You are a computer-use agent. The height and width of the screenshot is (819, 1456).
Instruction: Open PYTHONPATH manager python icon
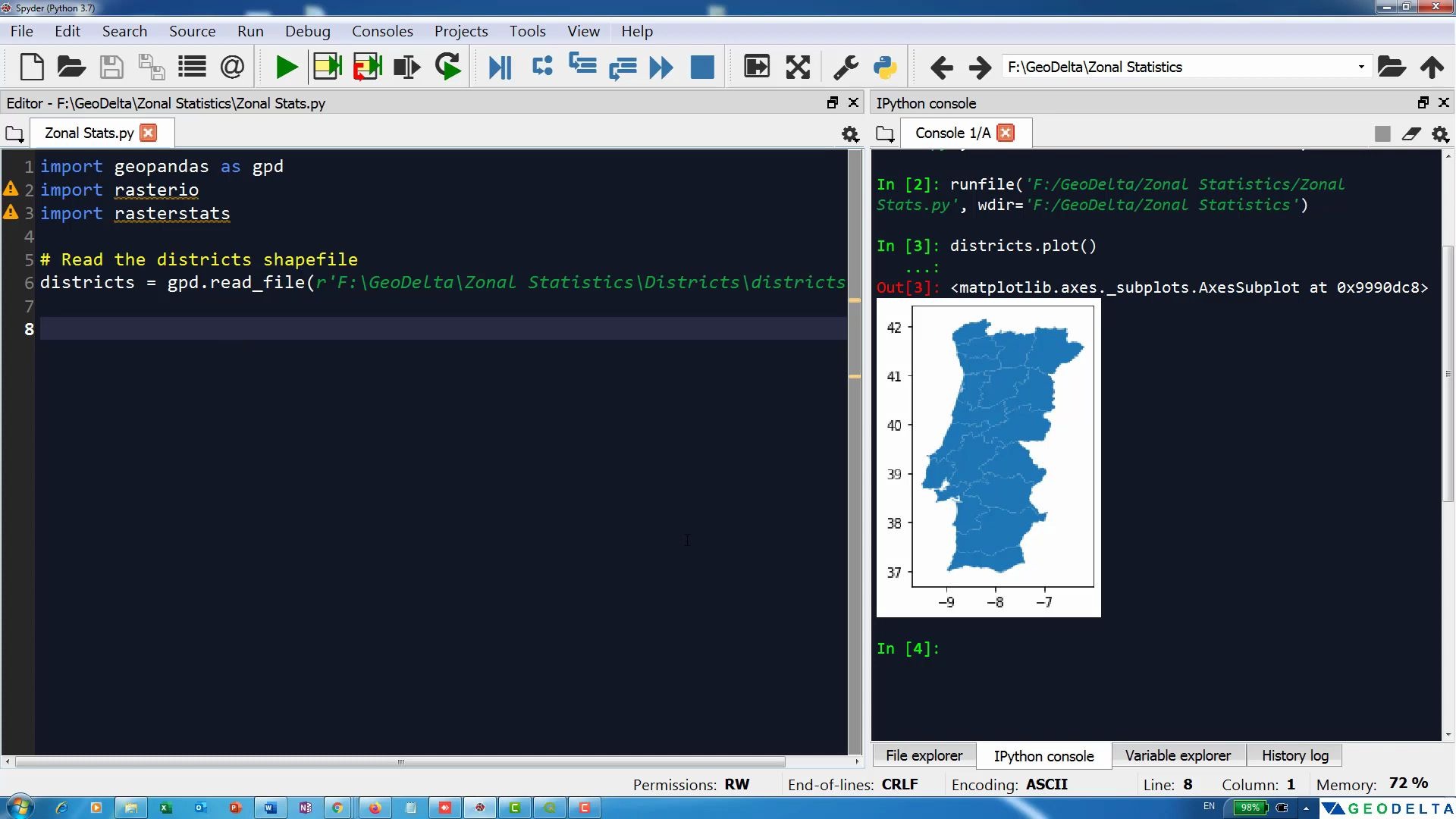tap(885, 67)
